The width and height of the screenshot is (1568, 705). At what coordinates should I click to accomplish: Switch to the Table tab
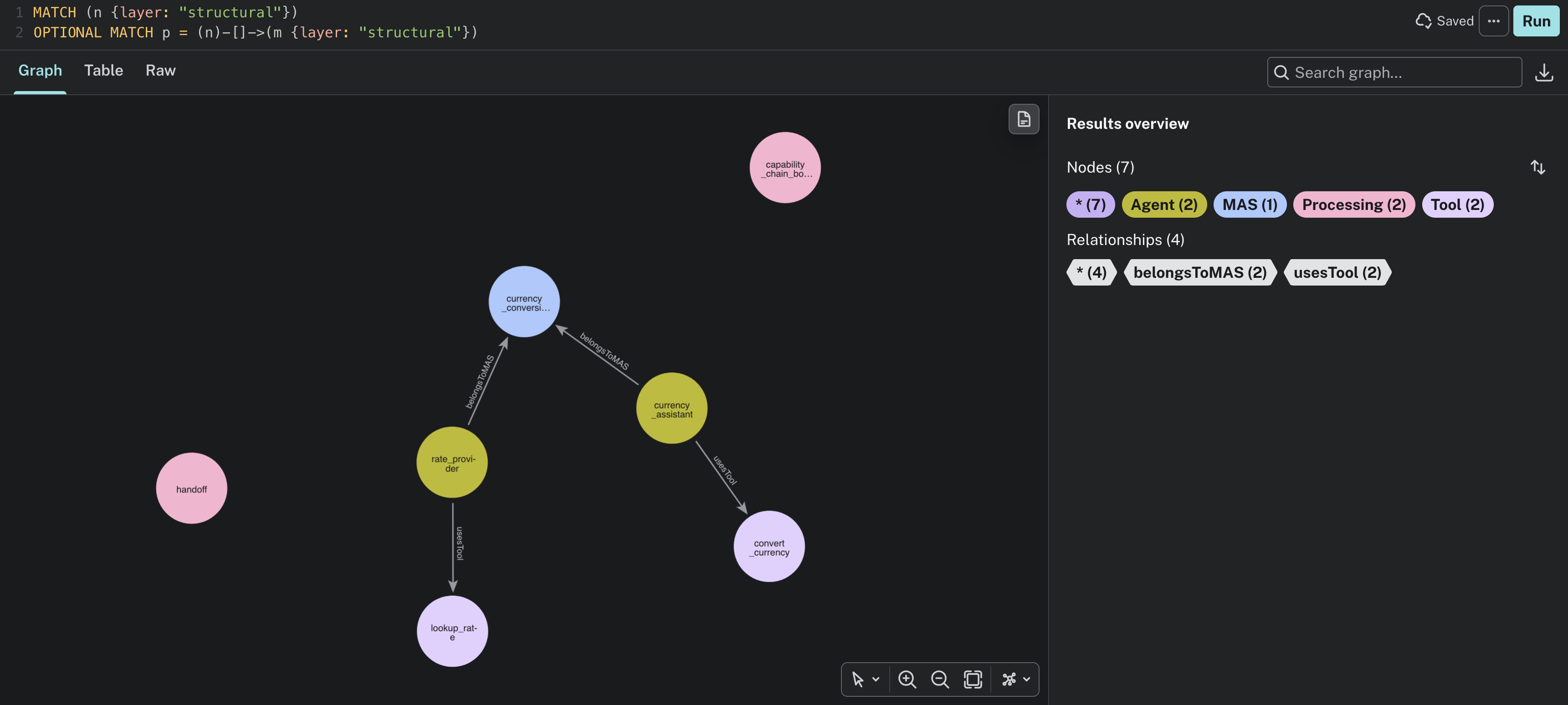[x=103, y=71]
